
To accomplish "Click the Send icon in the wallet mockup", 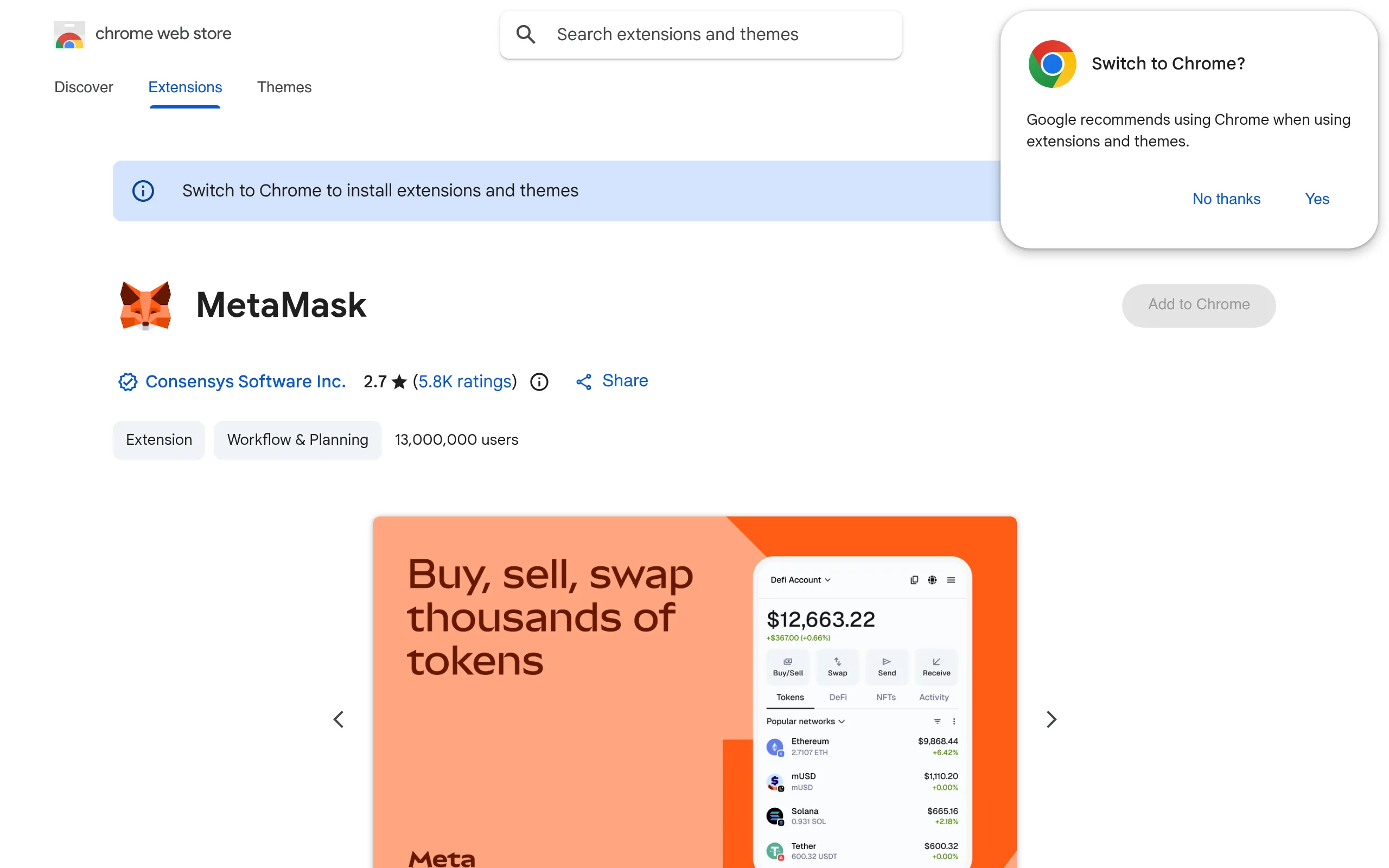I will (887, 666).
